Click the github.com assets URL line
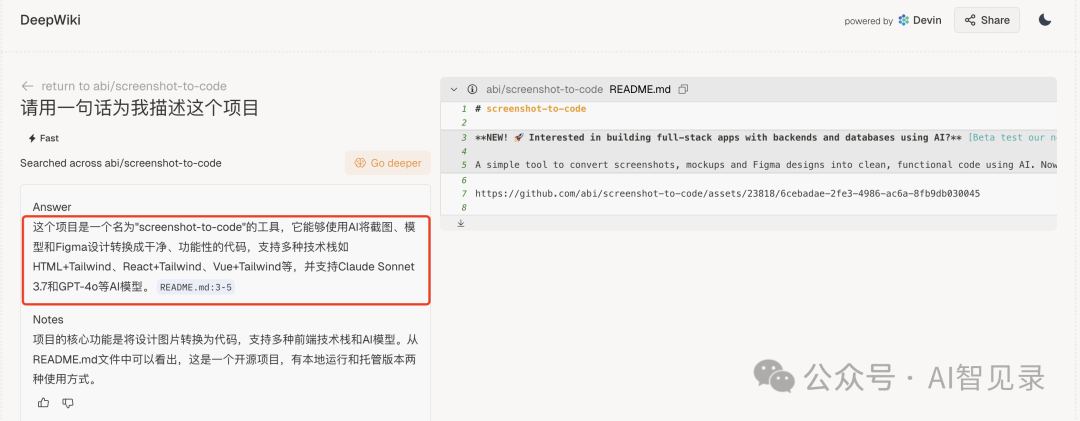This screenshot has width=1080, height=421. (727, 194)
